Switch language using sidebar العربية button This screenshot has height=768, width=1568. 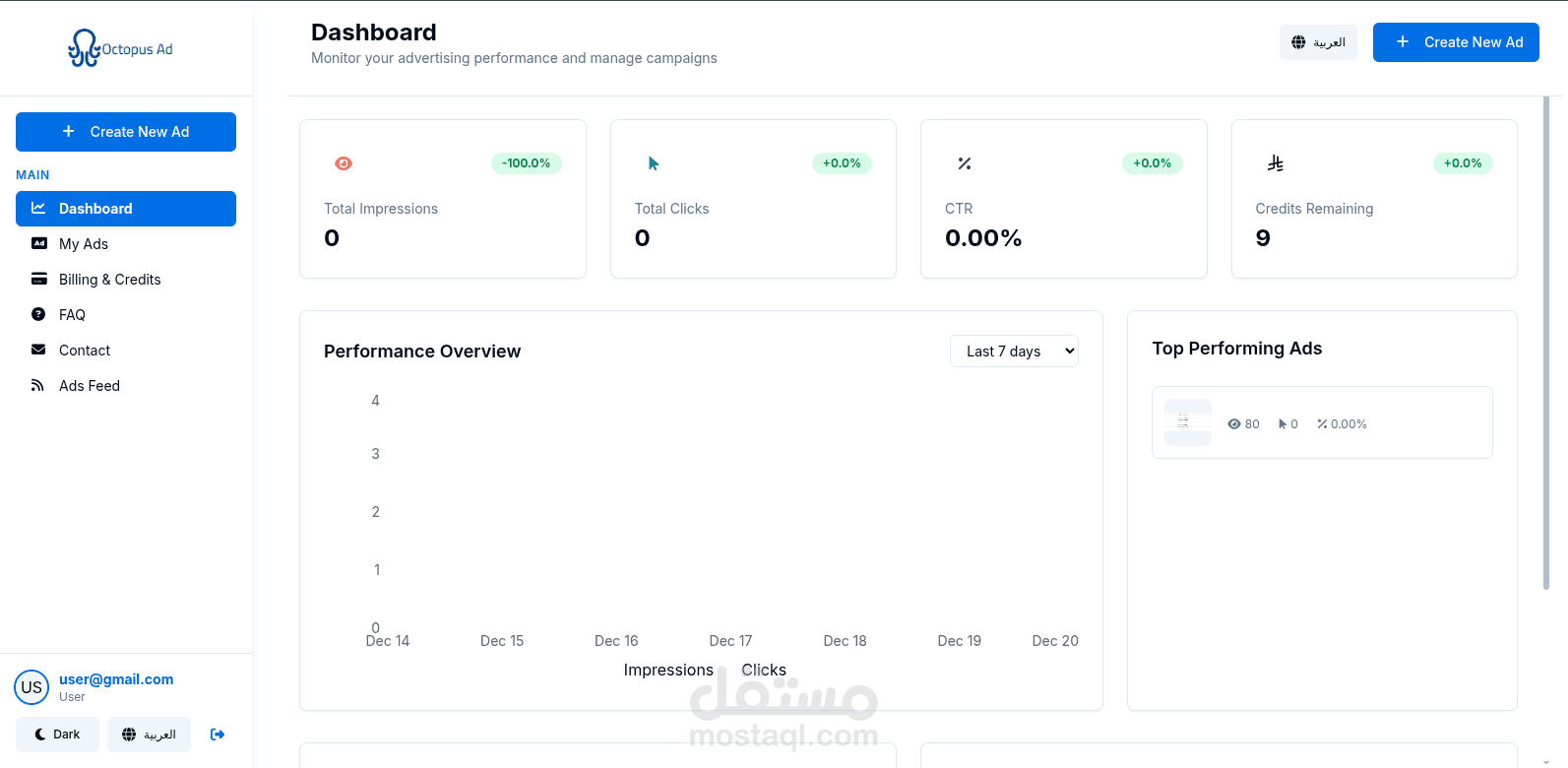tap(149, 735)
